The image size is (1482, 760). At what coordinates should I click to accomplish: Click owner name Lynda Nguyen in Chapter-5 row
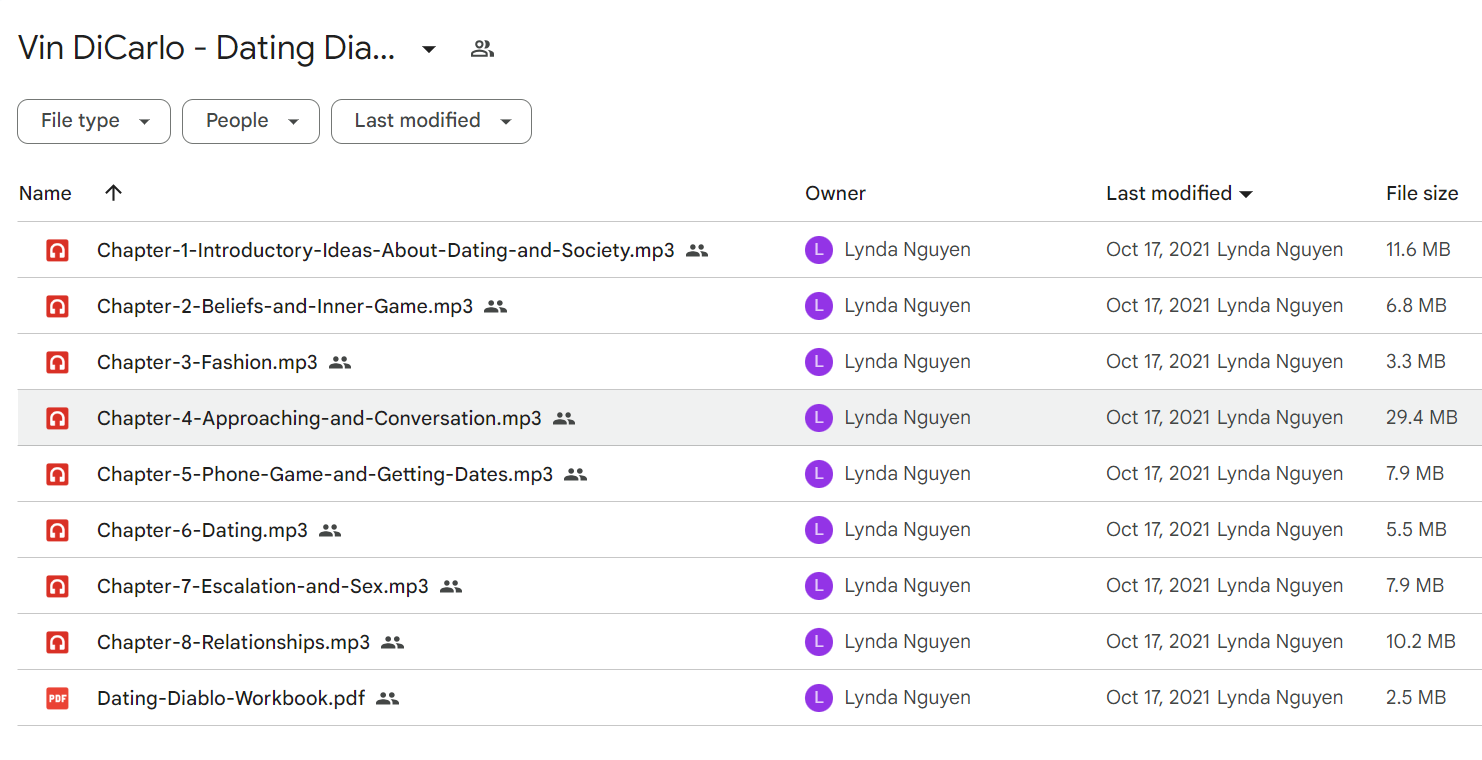(907, 474)
